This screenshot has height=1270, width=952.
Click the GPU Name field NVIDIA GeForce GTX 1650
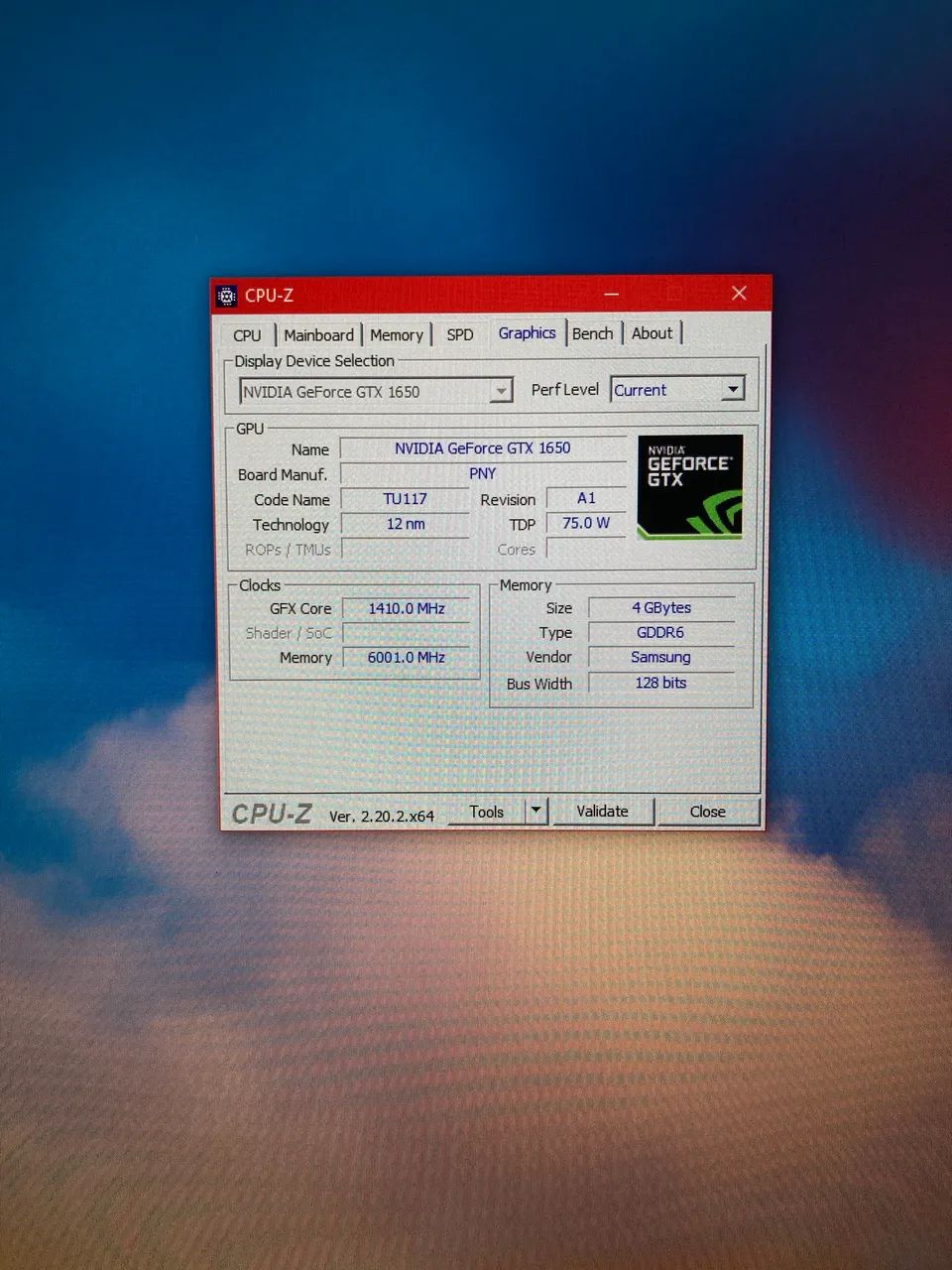483,448
